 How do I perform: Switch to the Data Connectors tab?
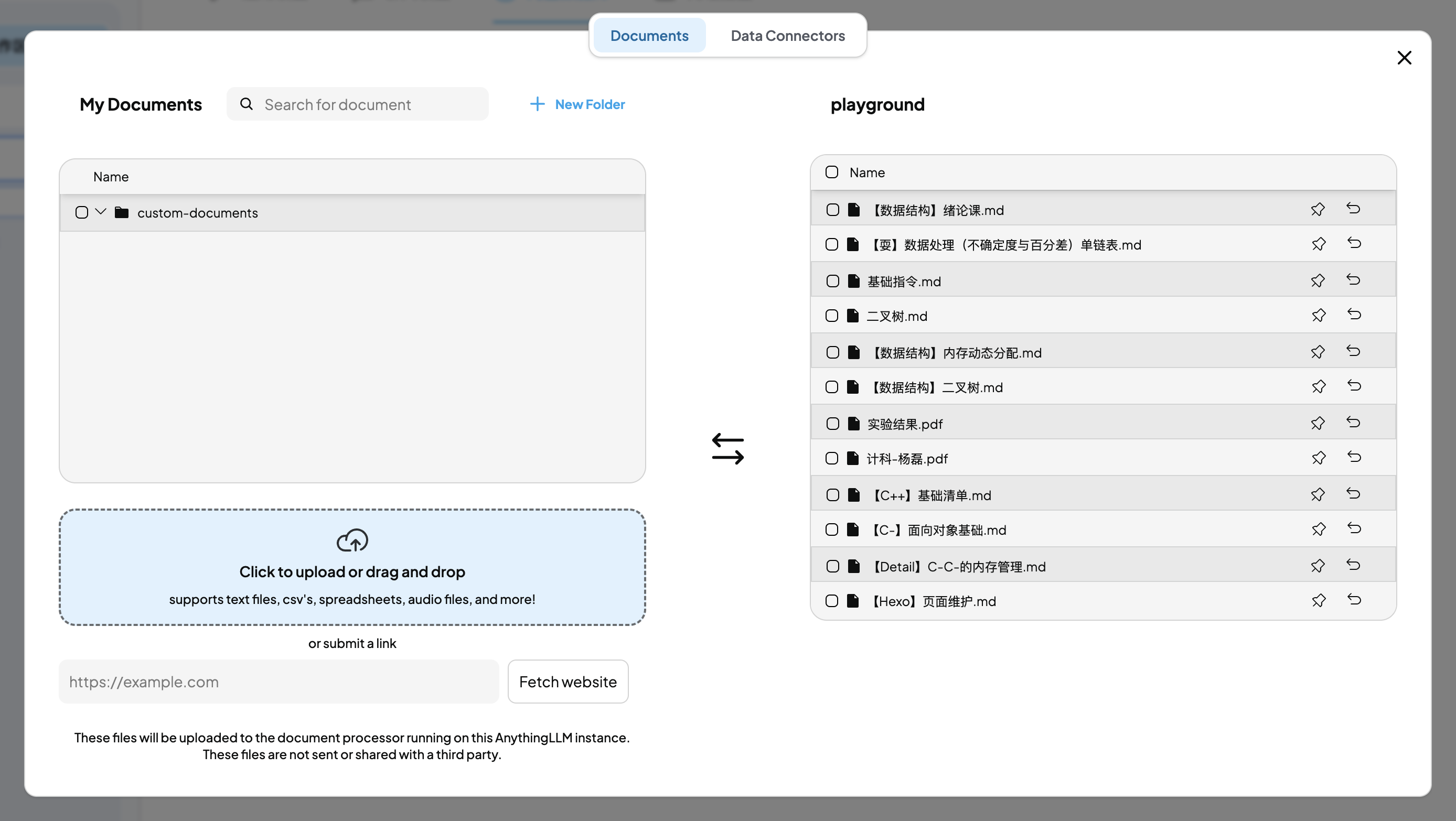[787, 36]
